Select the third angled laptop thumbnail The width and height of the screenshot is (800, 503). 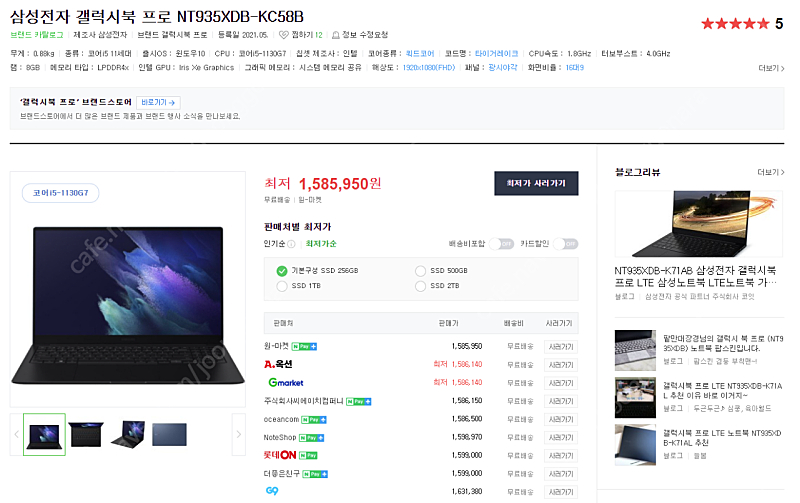pyautogui.click(x=128, y=435)
